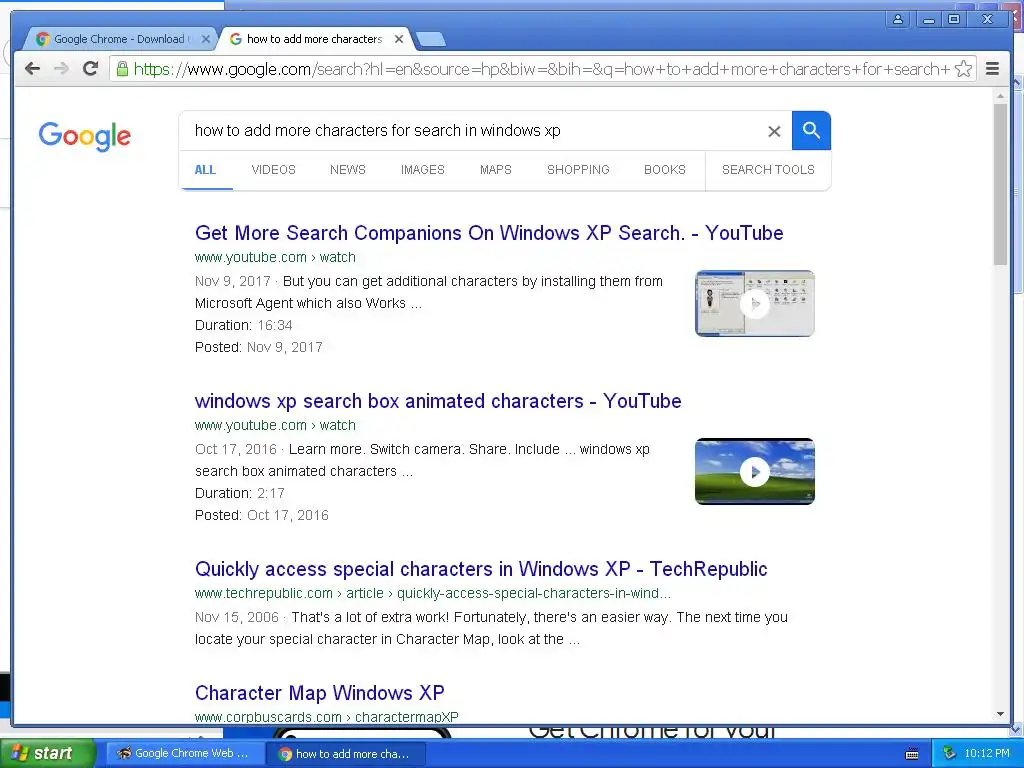The image size is (1024, 768).
Task: Select the how to add more cha taskbar item
Action: (346, 754)
